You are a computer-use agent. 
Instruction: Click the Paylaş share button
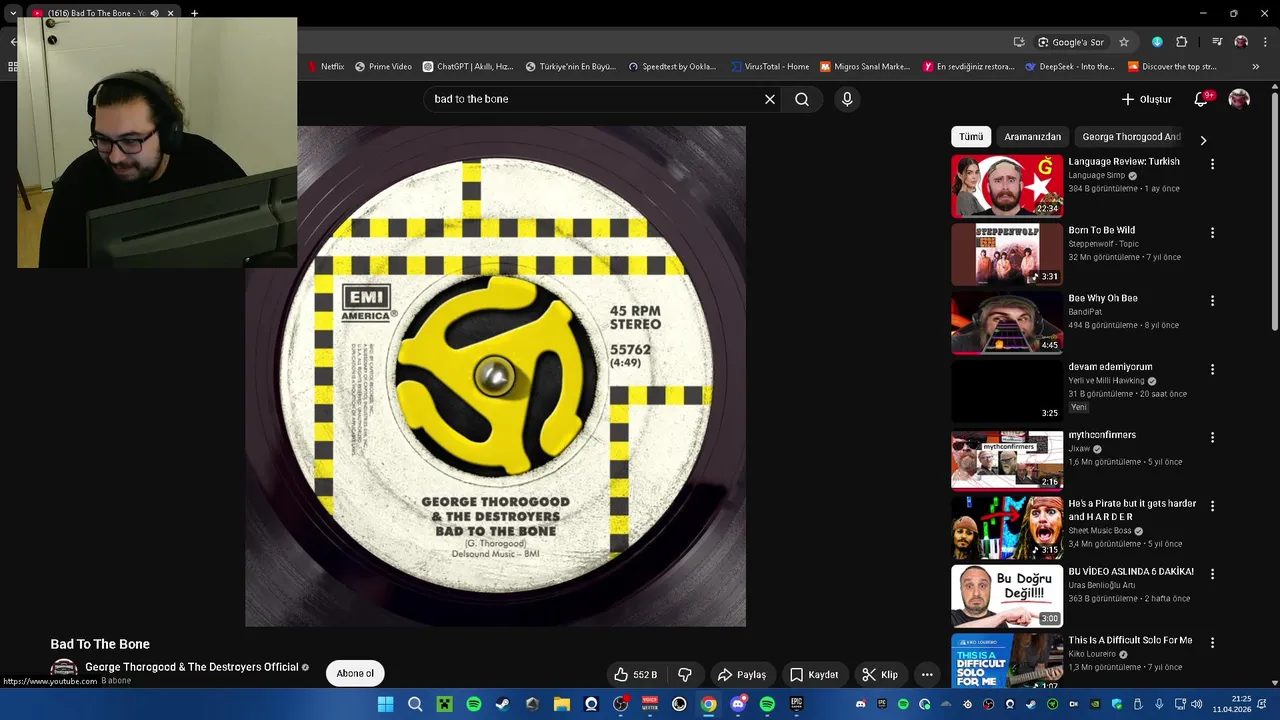point(742,674)
